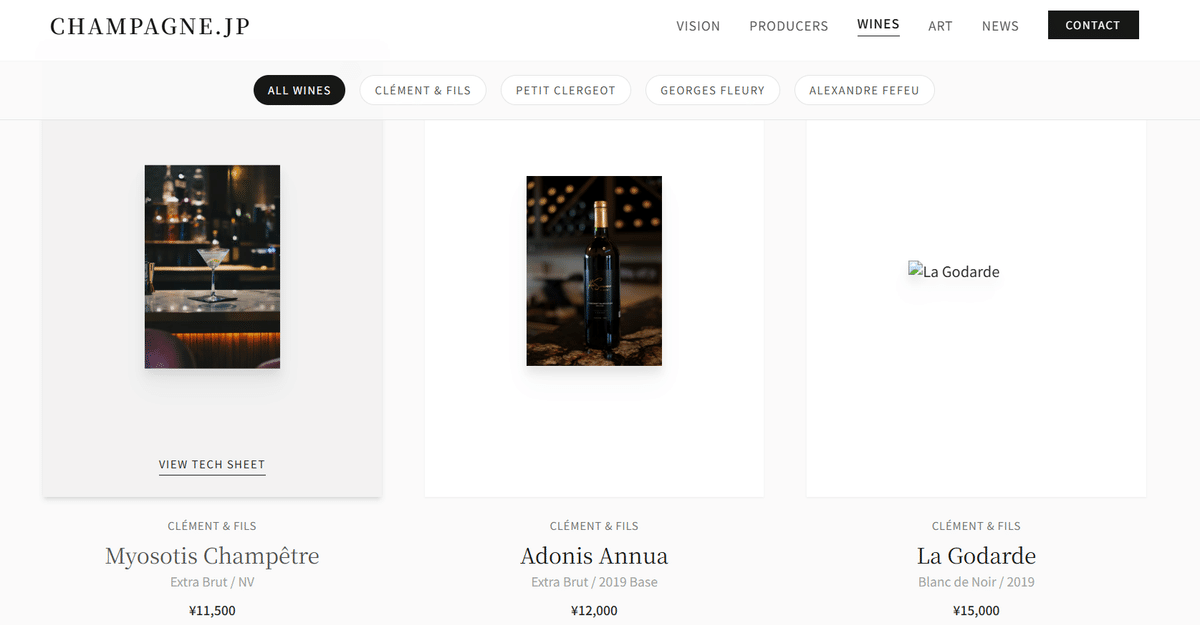Image resolution: width=1200 pixels, height=625 pixels.
Task: Click the broken La Godarde image placeholder
Action: point(954,271)
